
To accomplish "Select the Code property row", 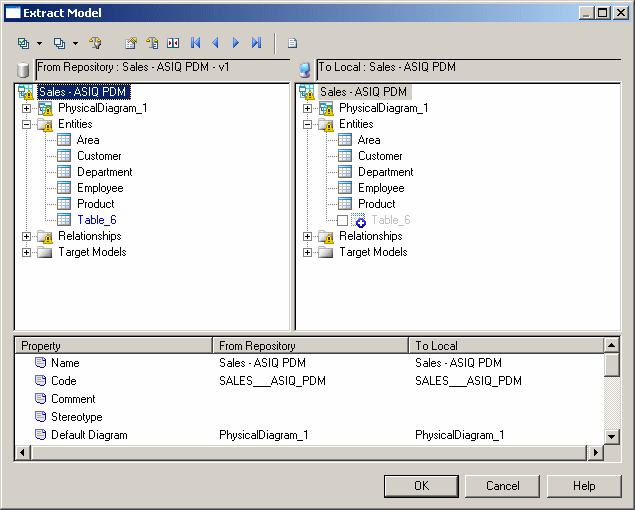I will [309, 381].
